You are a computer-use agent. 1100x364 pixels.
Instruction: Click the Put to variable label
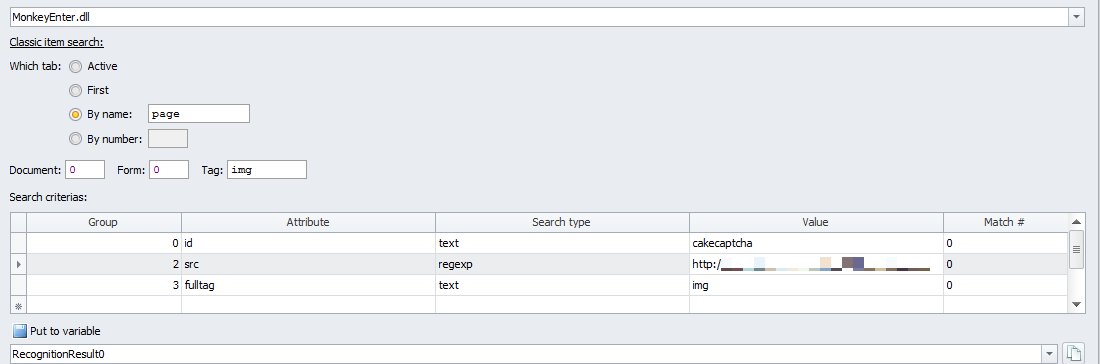65,331
